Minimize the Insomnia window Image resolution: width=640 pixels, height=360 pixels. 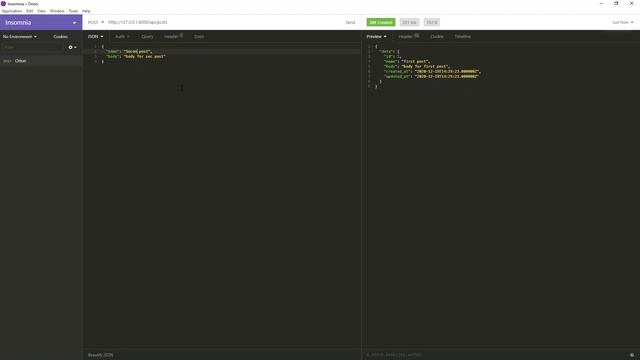(x=601, y=4)
